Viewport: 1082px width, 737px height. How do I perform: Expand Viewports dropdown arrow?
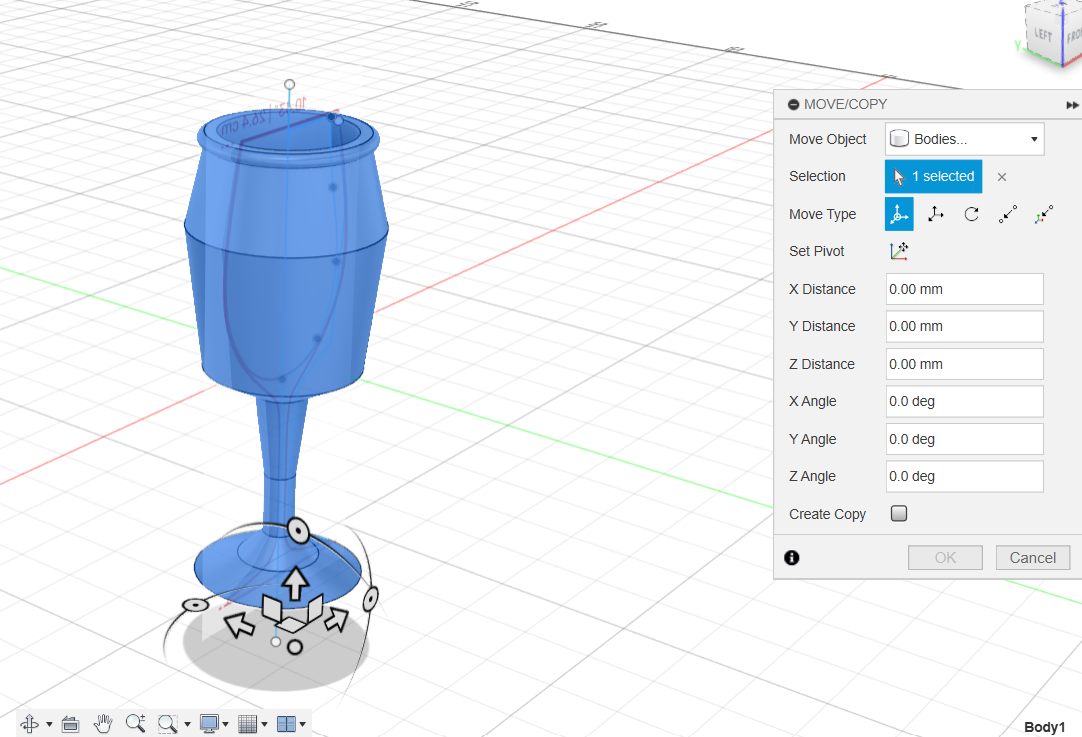(302, 724)
